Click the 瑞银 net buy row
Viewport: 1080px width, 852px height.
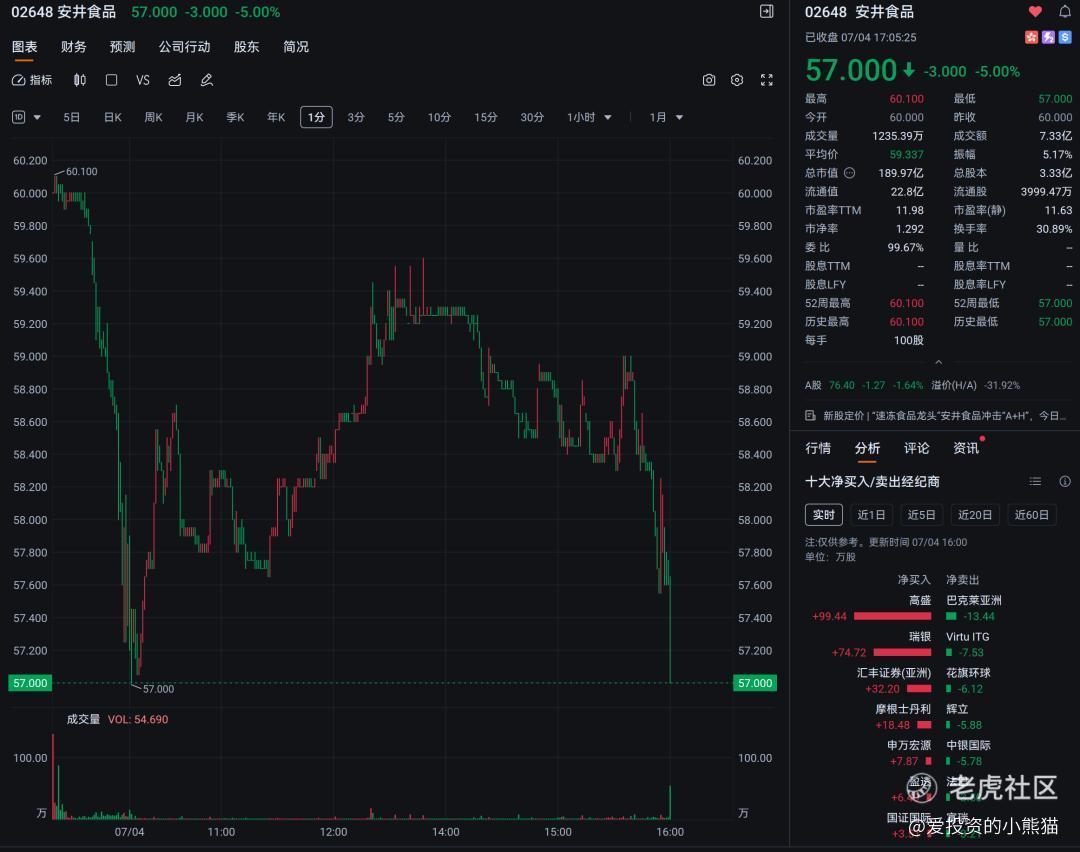coord(882,645)
